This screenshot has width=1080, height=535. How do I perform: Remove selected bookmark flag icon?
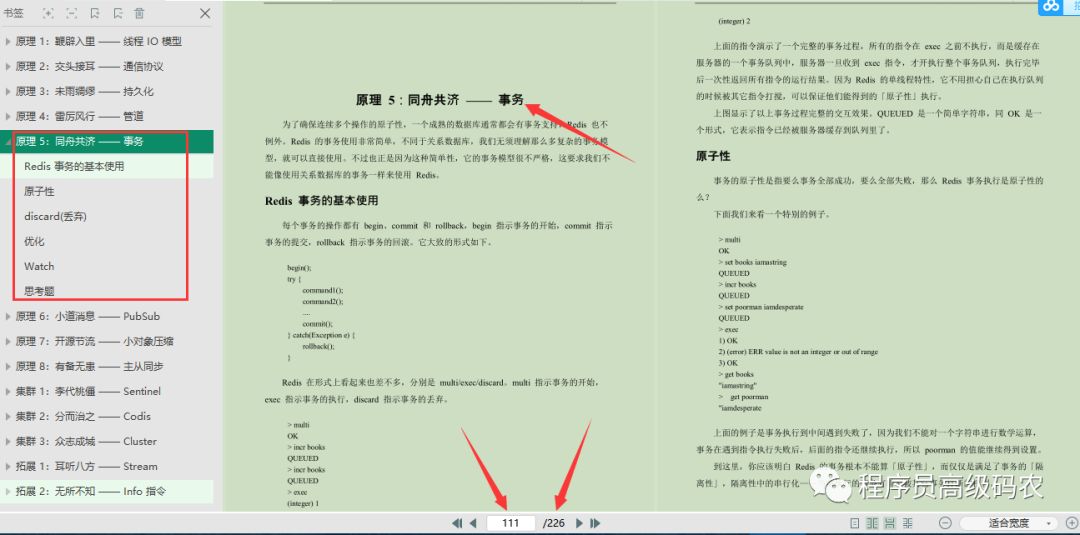(118, 13)
